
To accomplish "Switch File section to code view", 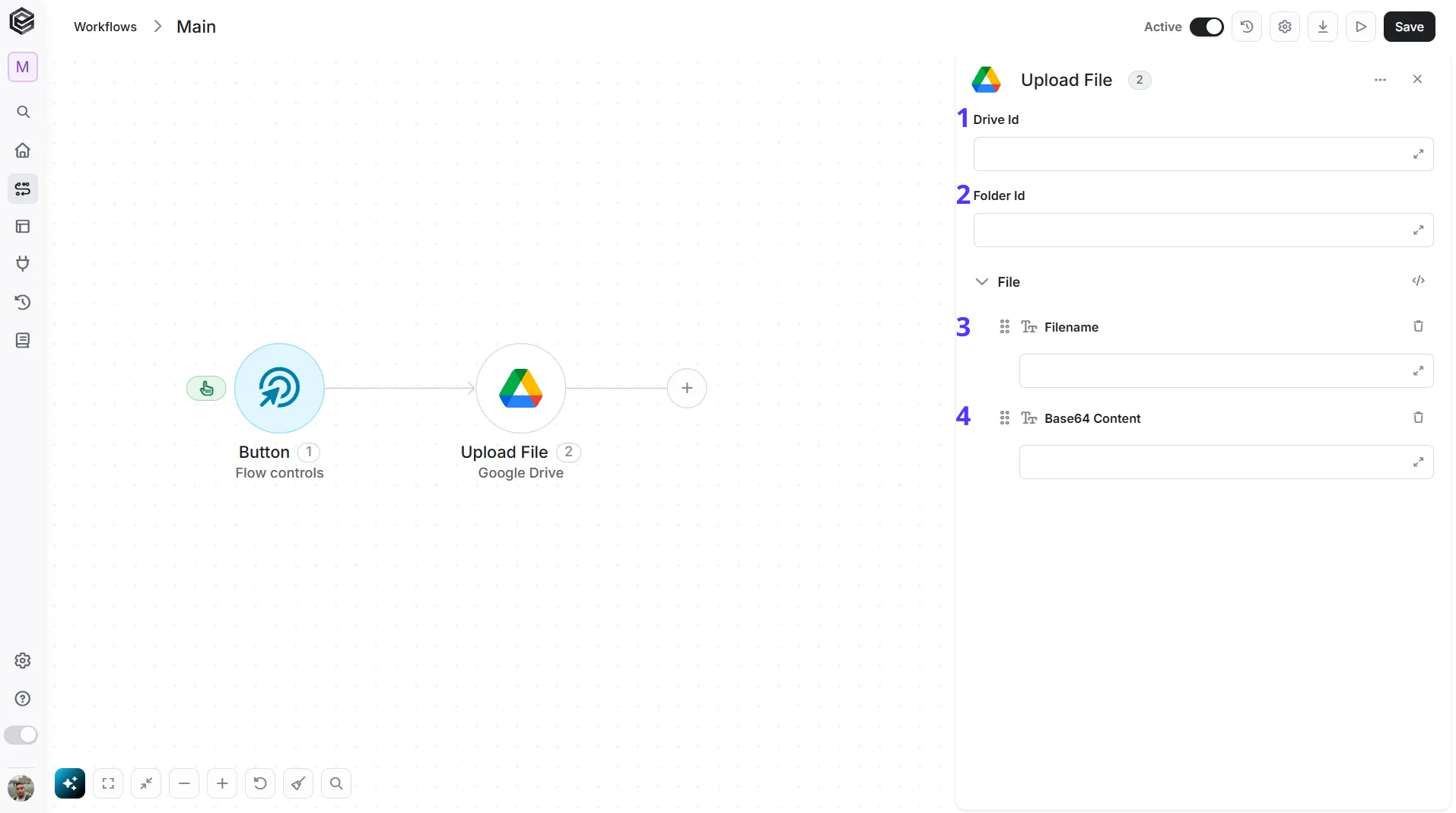I will pos(1418,281).
